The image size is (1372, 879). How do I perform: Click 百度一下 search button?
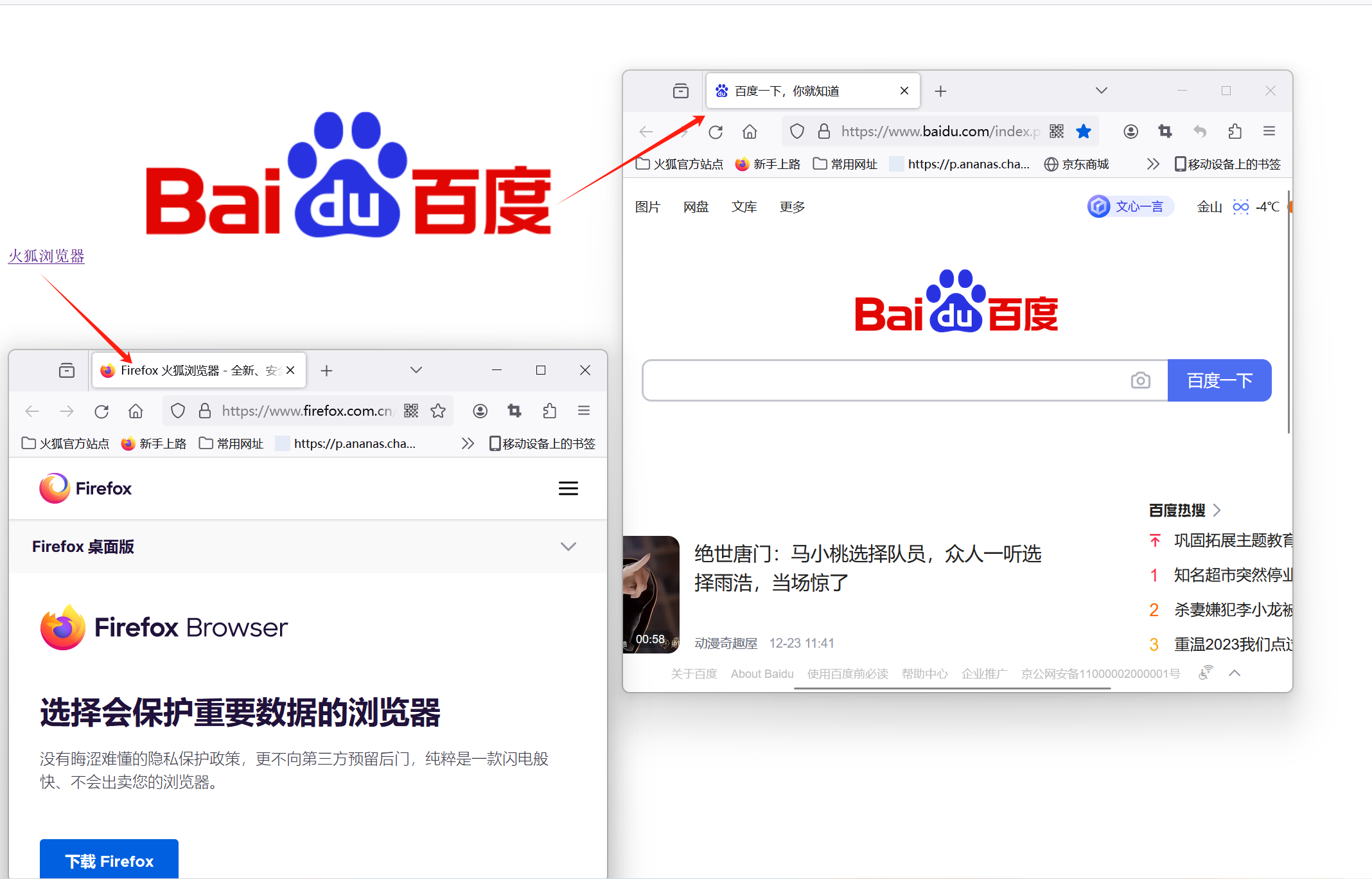(1219, 380)
